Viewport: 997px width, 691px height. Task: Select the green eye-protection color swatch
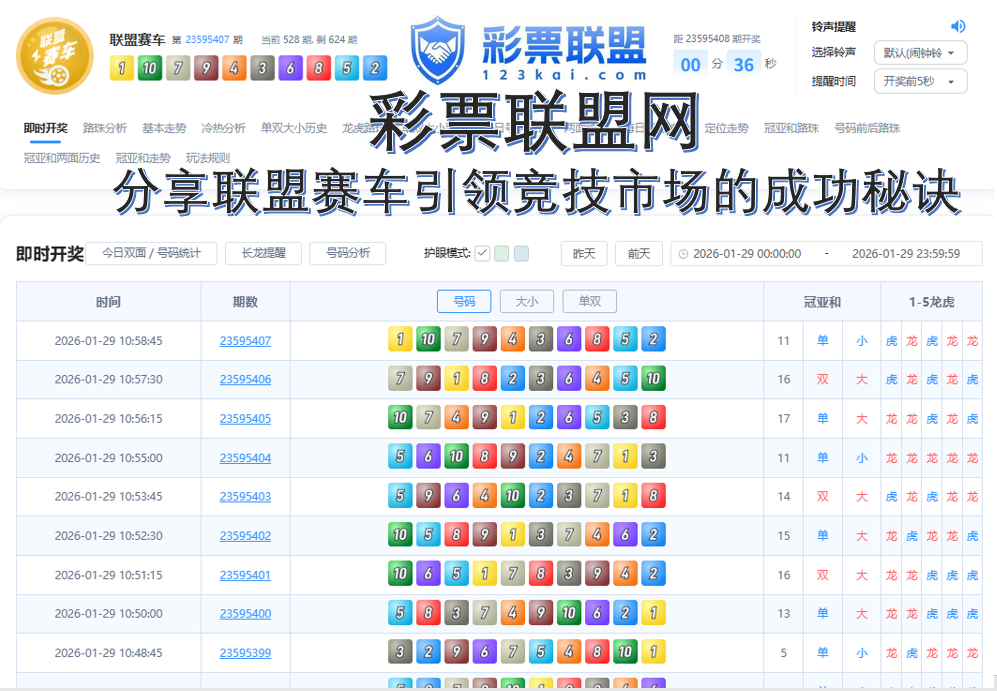tap(502, 253)
